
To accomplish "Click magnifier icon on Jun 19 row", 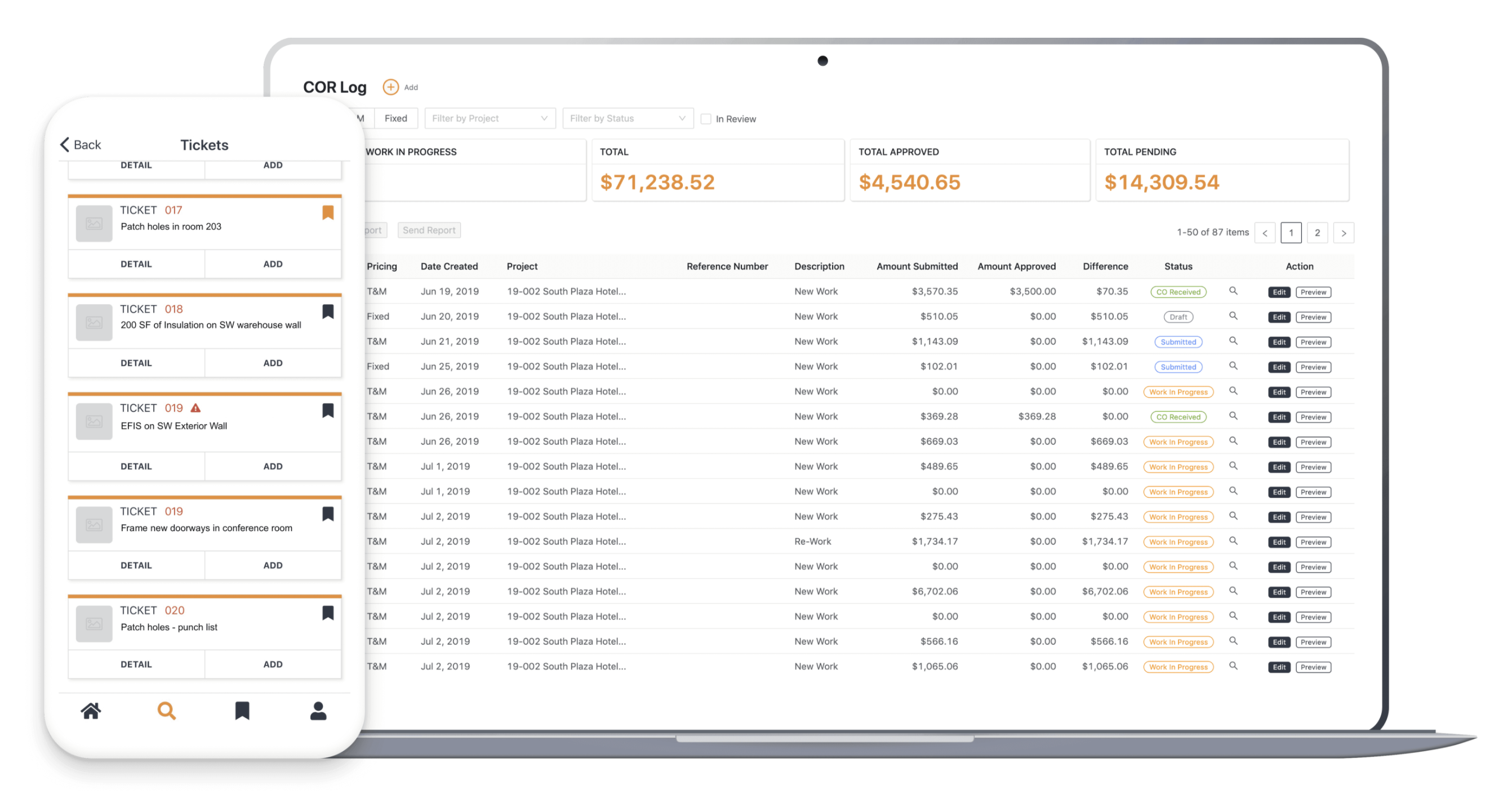I will tap(1233, 291).
